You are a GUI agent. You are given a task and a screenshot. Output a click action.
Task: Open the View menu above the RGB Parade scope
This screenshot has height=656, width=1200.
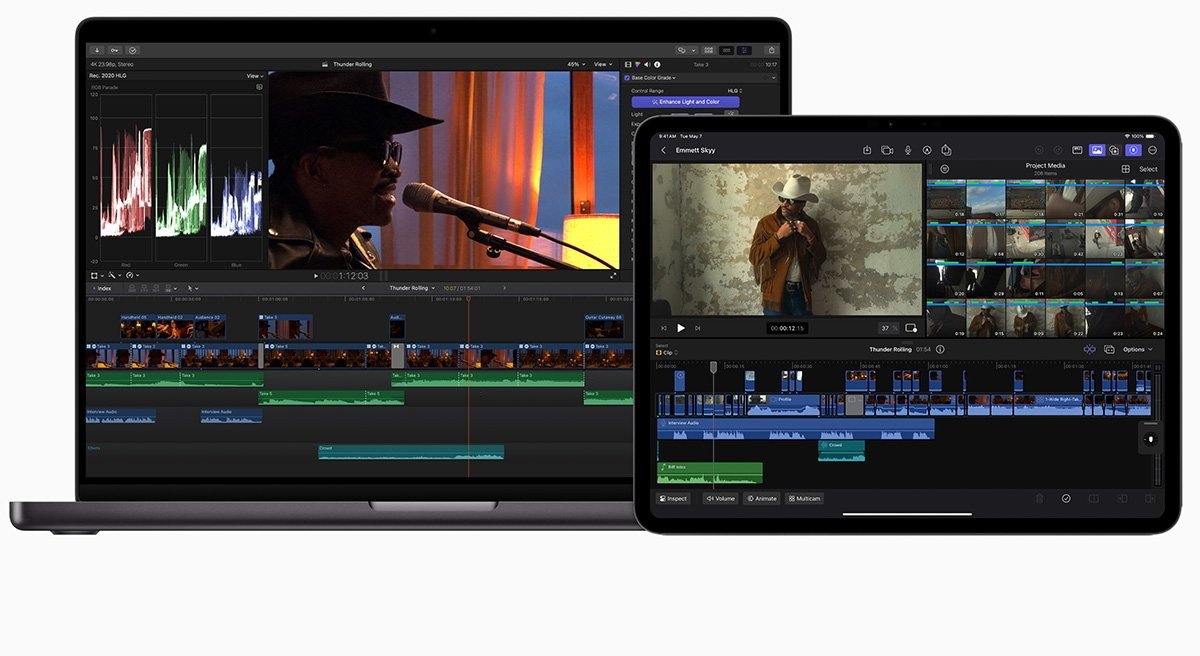[255, 76]
